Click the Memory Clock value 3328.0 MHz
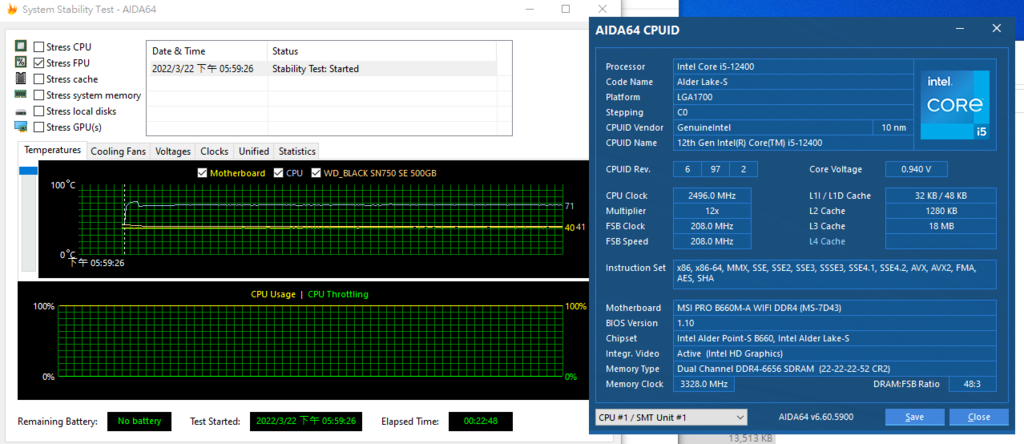 point(704,384)
